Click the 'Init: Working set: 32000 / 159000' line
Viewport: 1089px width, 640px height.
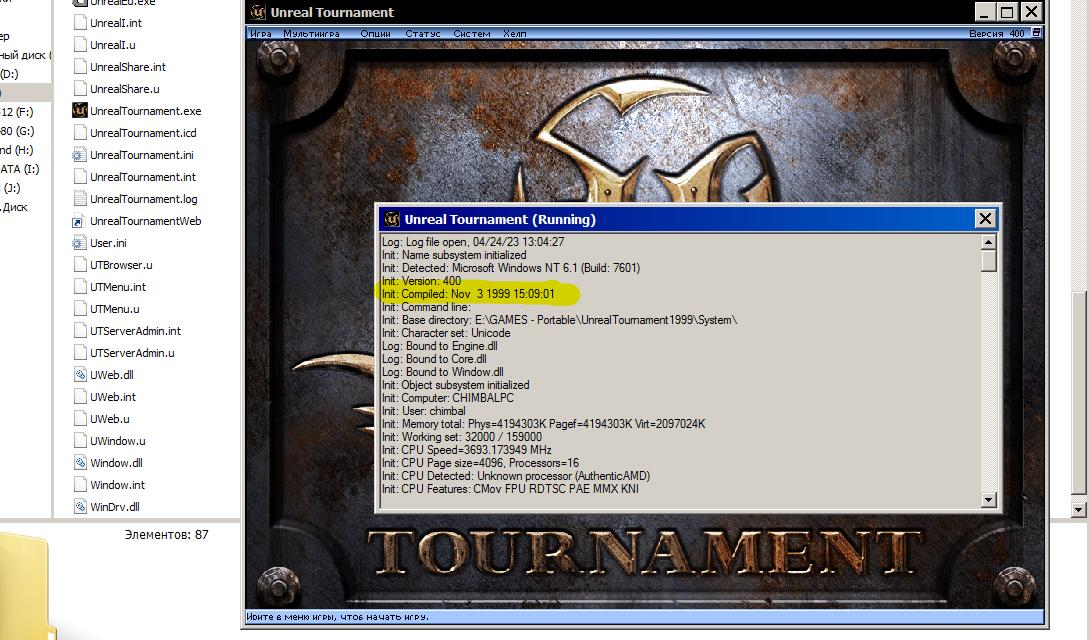click(x=462, y=437)
